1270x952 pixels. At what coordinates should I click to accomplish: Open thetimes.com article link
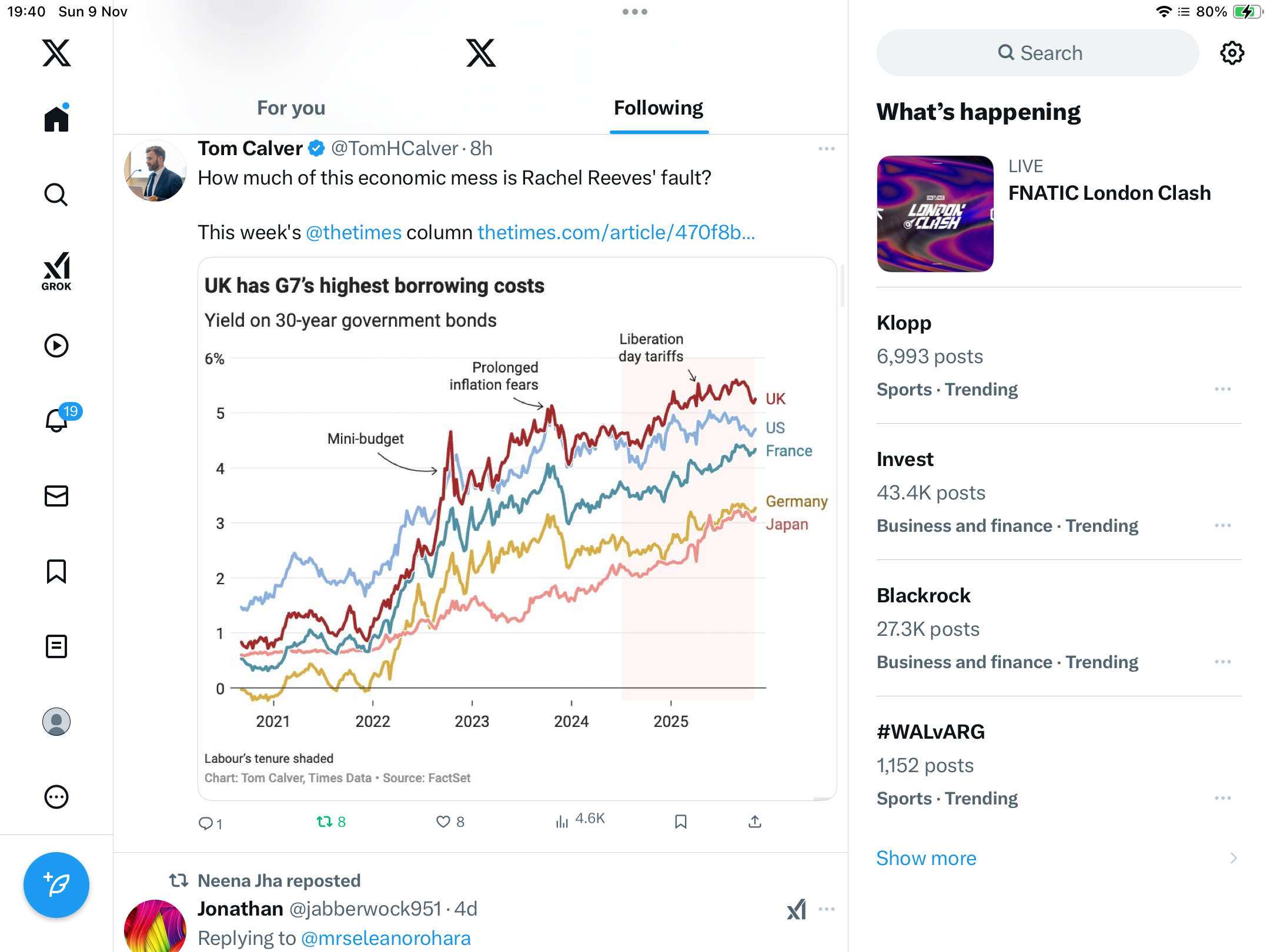616,233
